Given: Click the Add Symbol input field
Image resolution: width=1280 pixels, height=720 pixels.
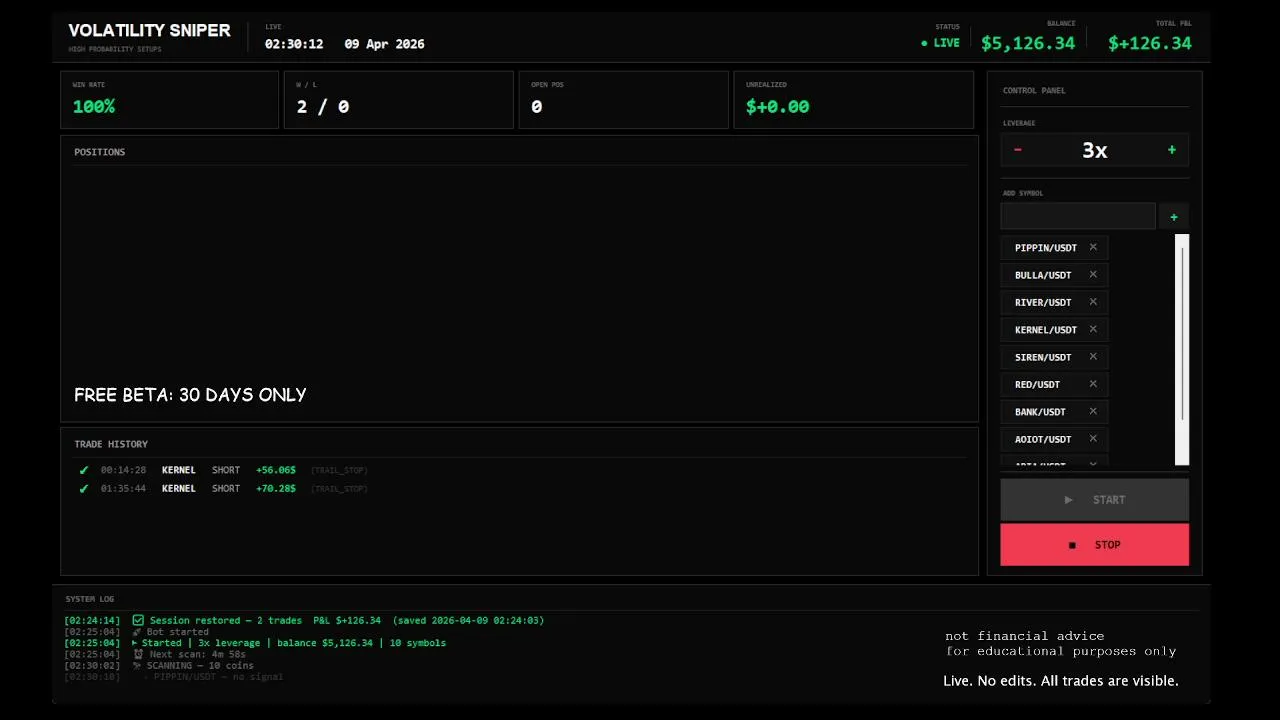Looking at the screenshot, I should [1078, 216].
